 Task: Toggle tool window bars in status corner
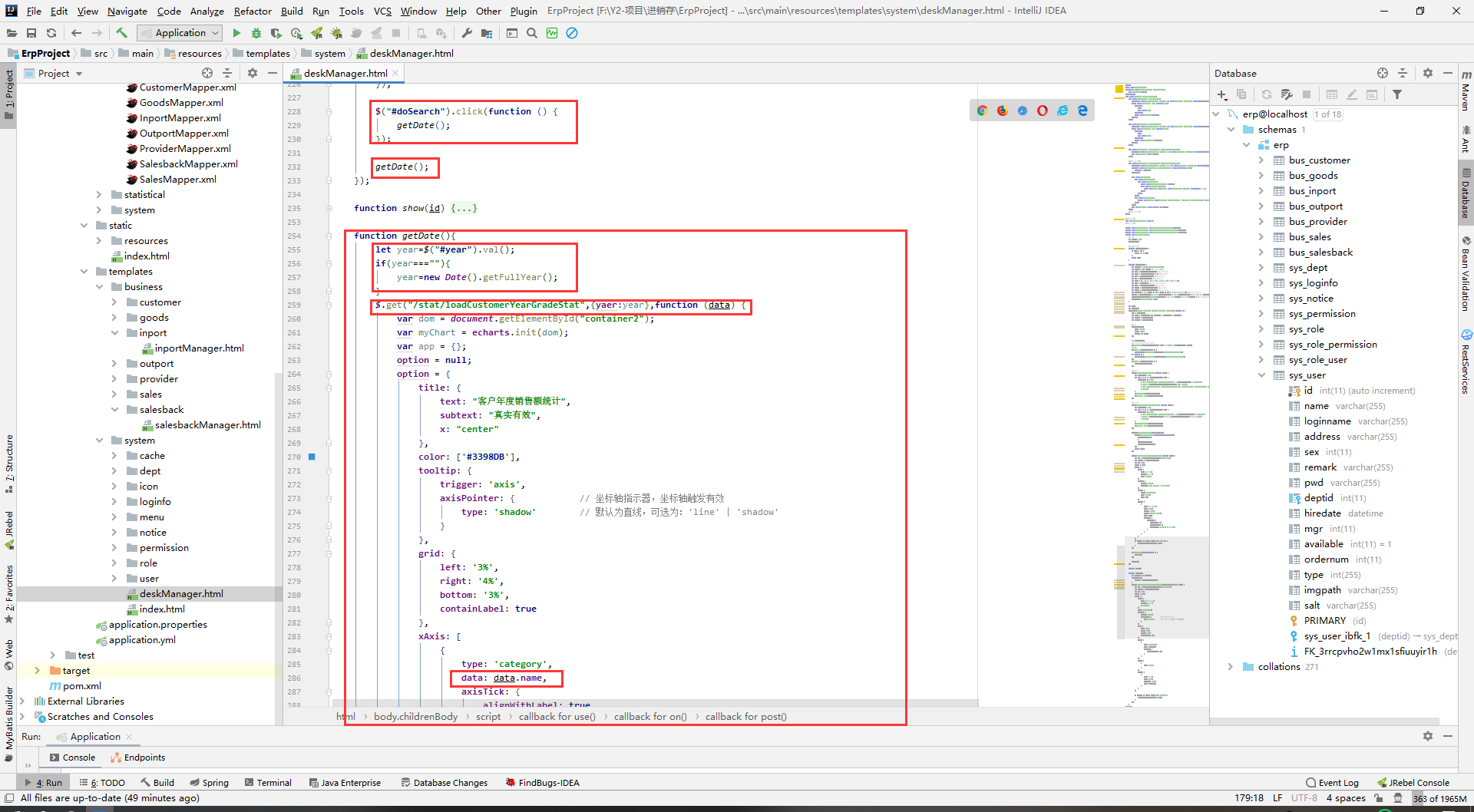click(8, 798)
